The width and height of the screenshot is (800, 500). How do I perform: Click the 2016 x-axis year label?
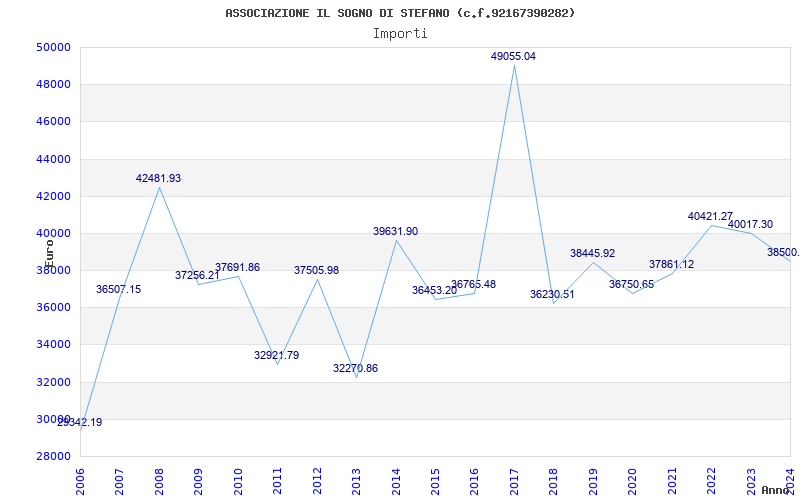tap(474, 482)
